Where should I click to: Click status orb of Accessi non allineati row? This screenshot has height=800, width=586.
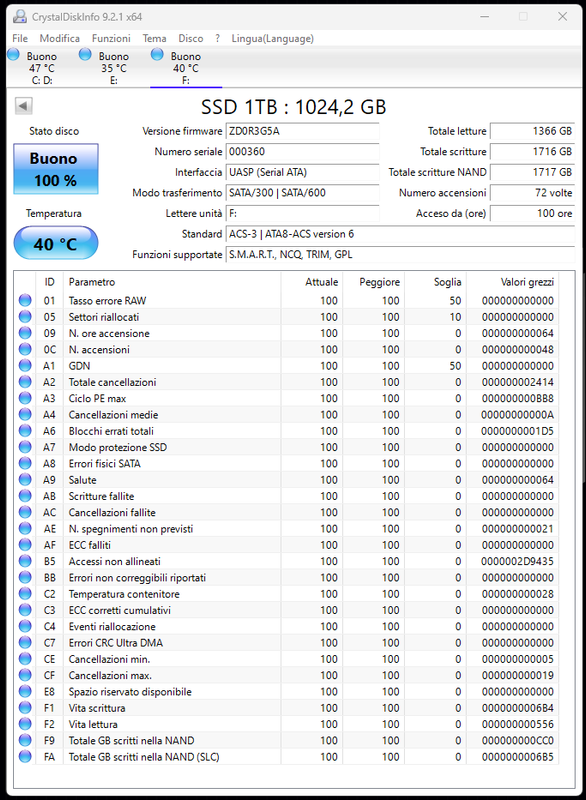coord(25,561)
